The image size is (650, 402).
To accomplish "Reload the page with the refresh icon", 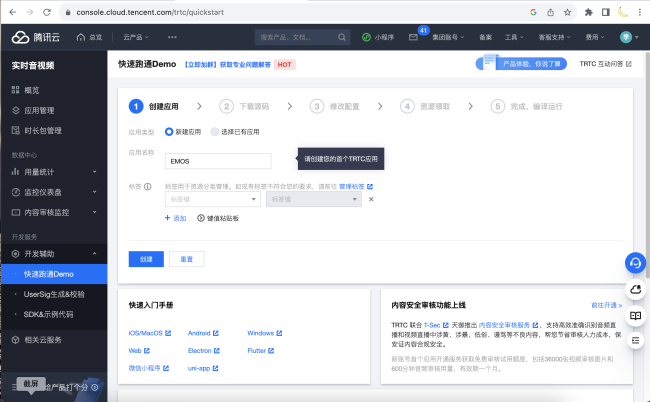I will [x=47, y=12].
